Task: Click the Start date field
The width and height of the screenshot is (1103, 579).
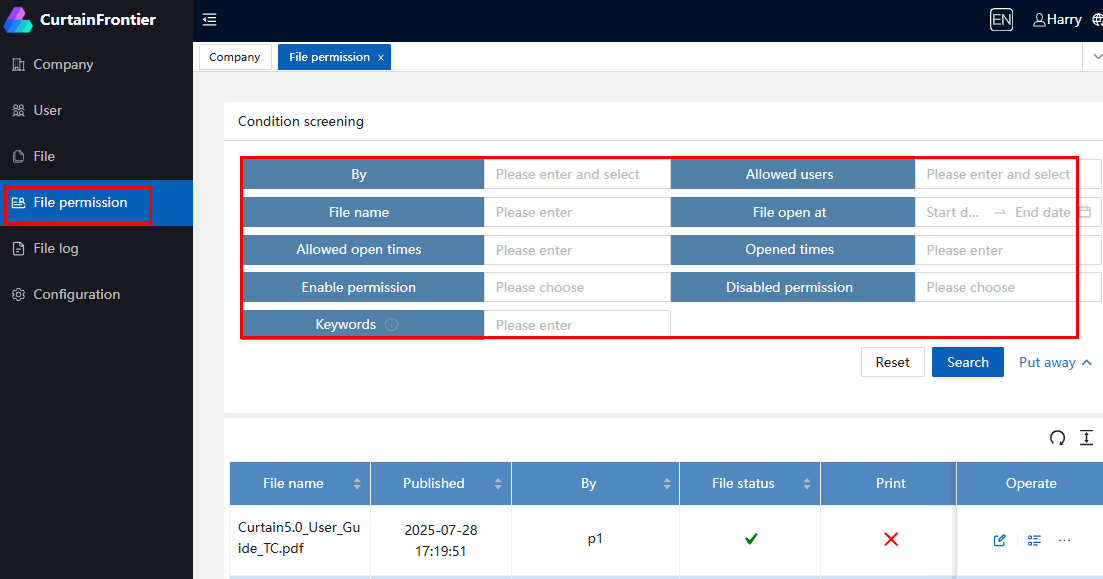Action: click(x=953, y=212)
